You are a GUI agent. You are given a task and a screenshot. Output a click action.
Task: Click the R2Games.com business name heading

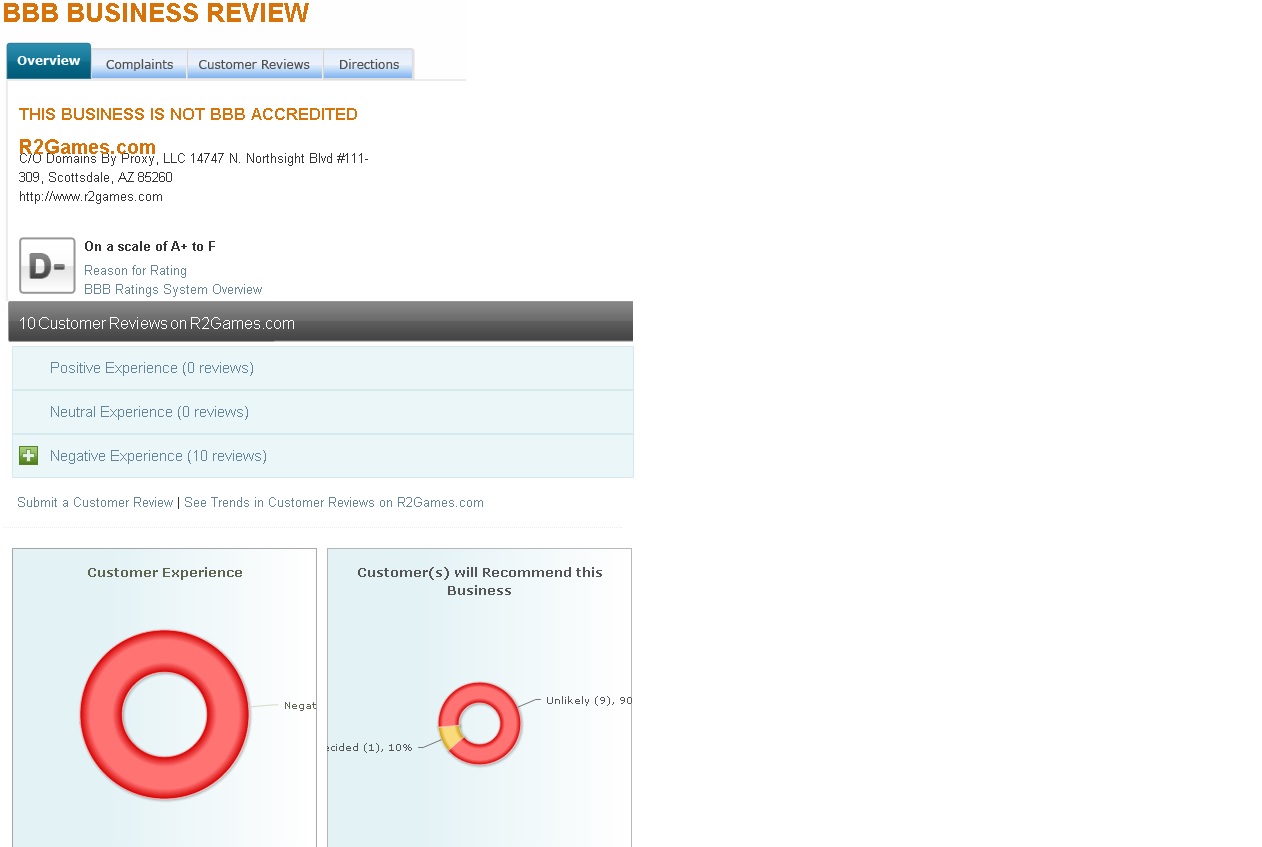point(87,147)
